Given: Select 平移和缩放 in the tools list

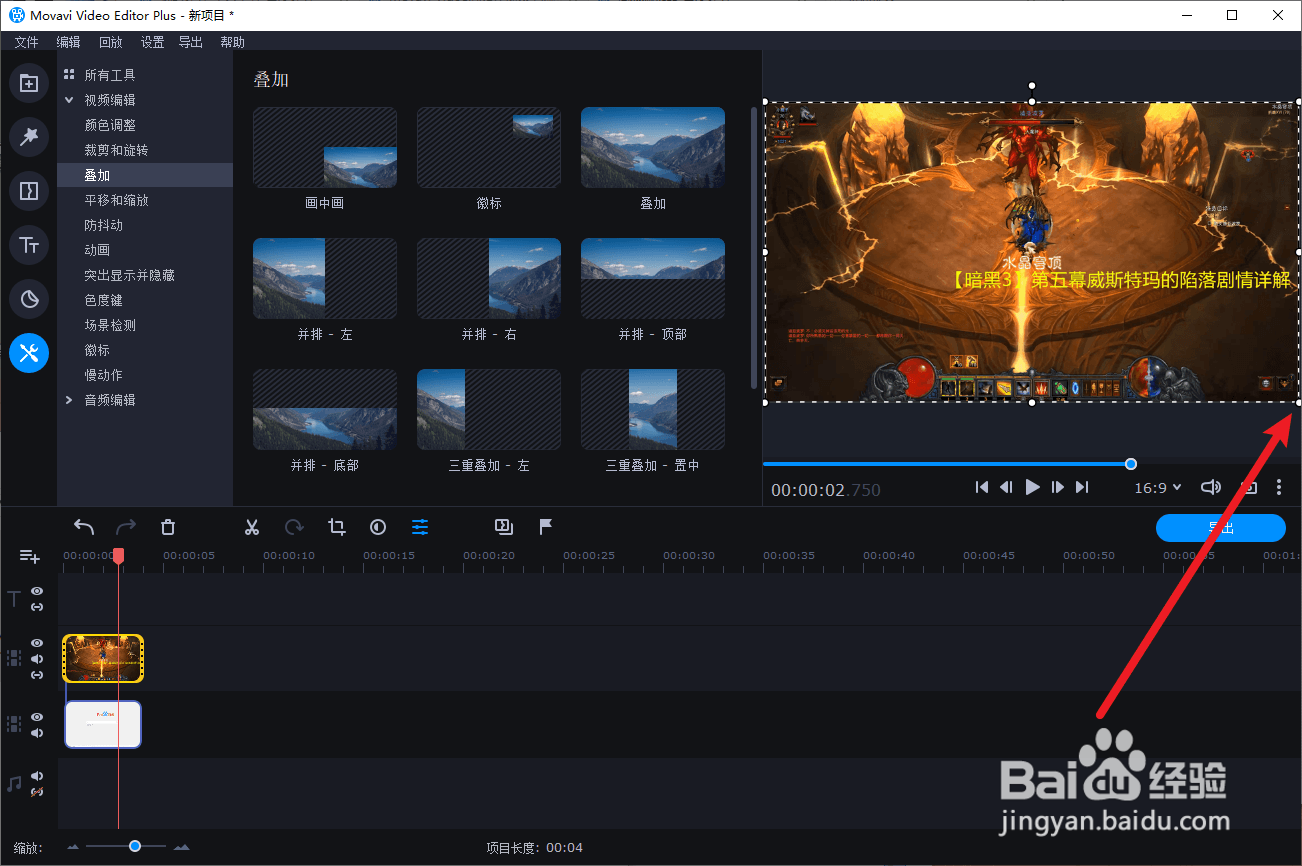Looking at the screenshot, I should [x=116, y=200].
